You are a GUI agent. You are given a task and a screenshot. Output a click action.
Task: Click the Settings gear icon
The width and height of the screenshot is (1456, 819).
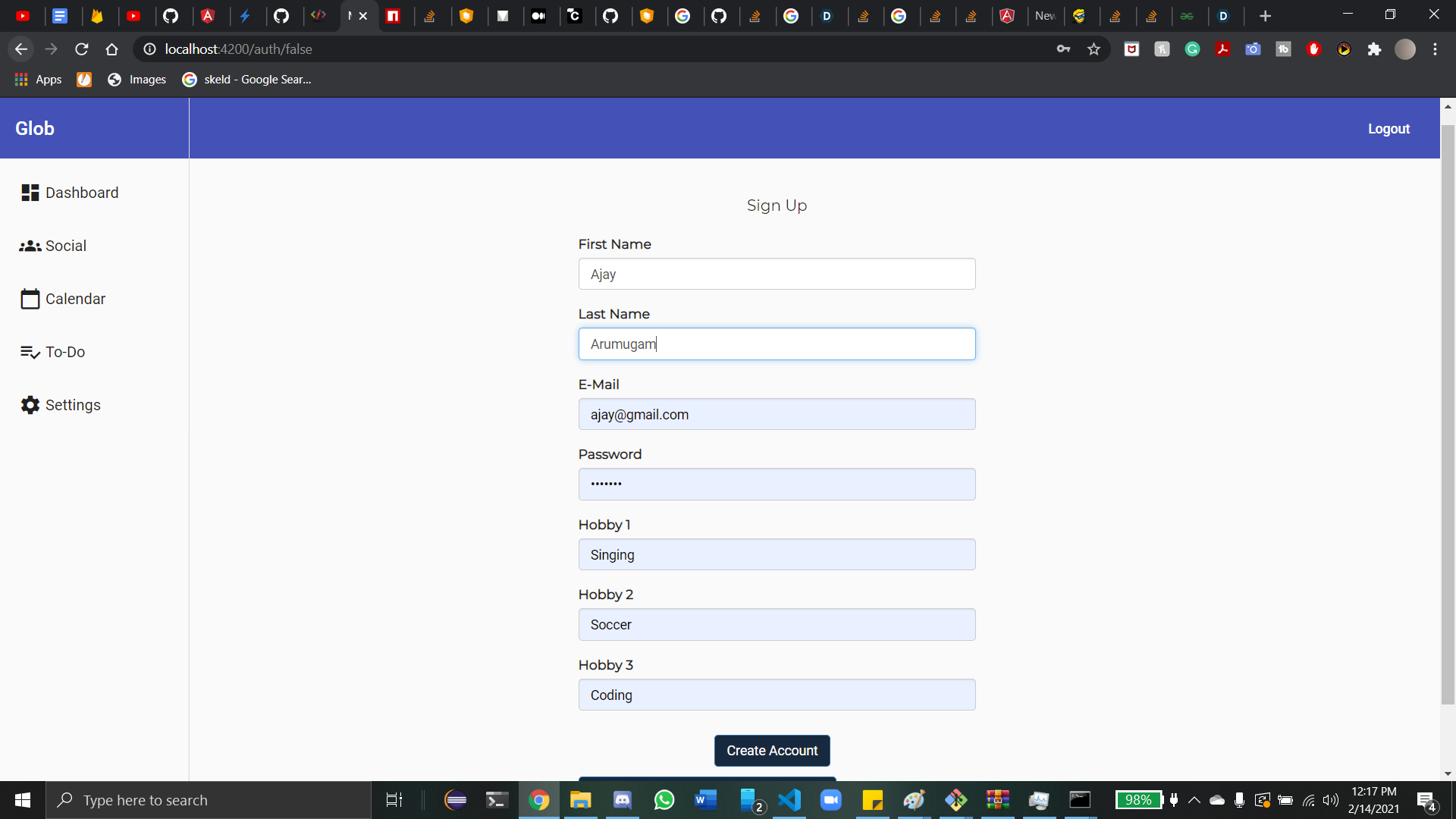[30, 405]
